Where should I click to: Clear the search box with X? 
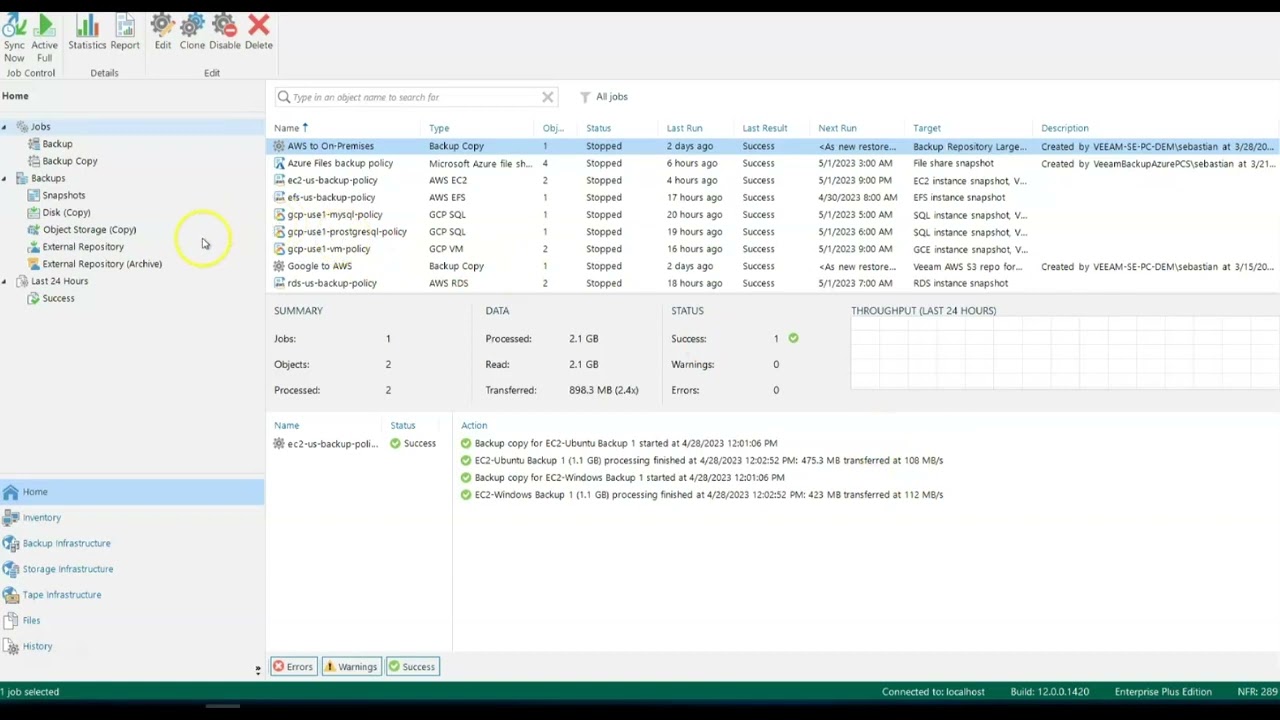point(548,97)
